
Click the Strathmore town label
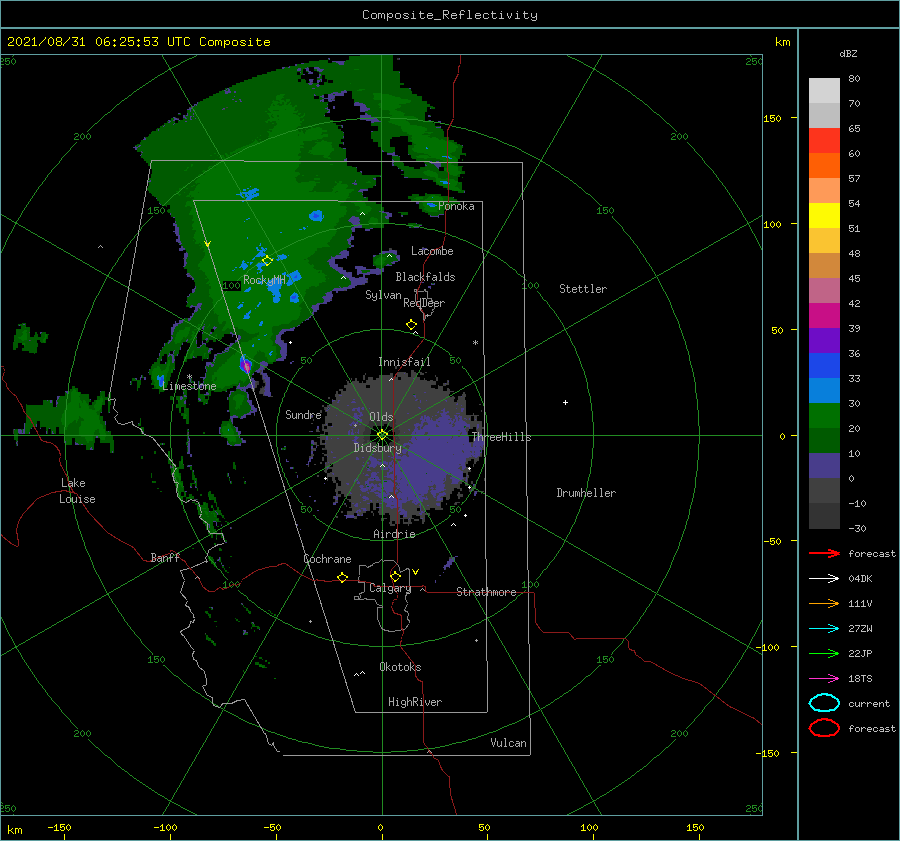486,592
